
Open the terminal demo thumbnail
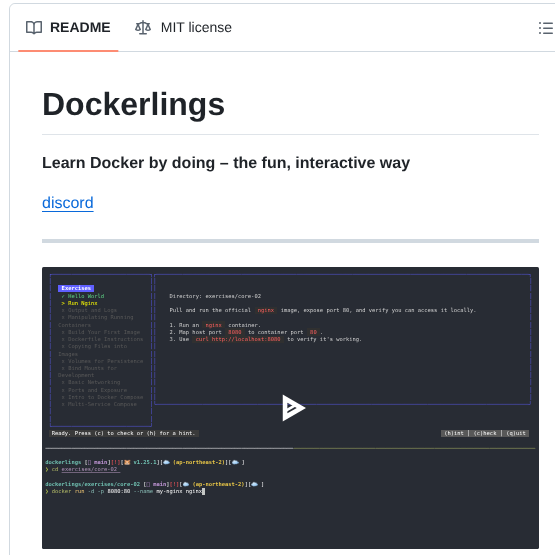[290, 408]
